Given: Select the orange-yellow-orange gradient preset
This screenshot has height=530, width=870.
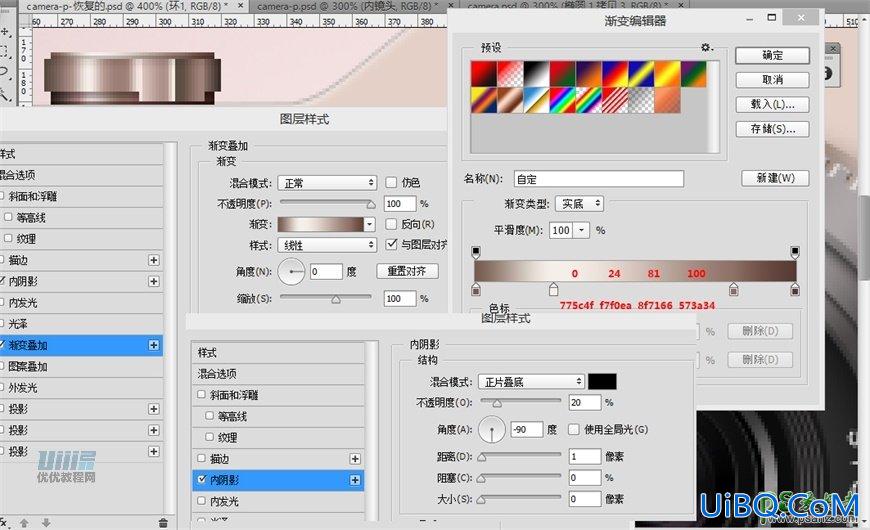Looking at the screenshot, I should [667, 74].
